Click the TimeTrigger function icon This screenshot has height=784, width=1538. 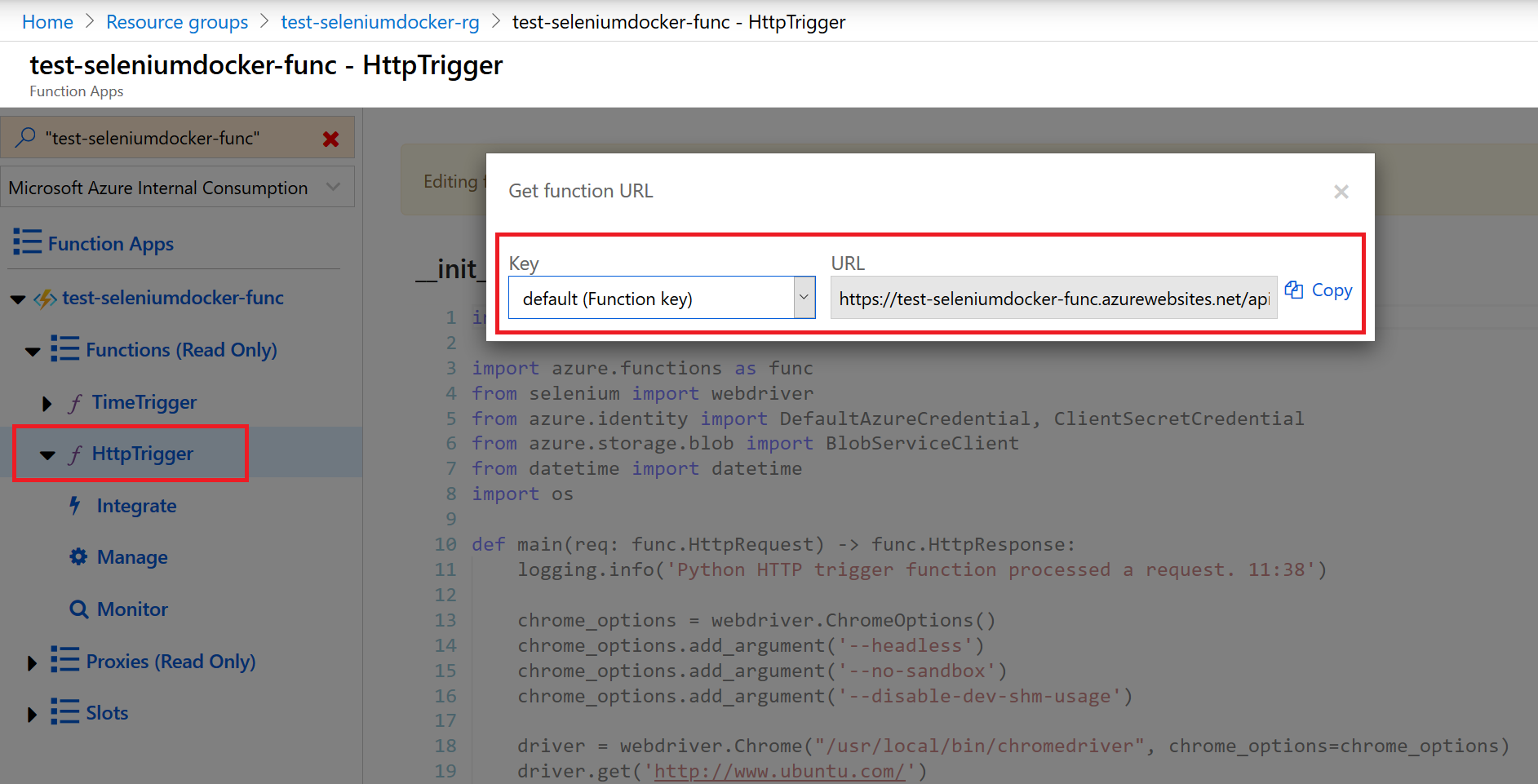[75, 403]
